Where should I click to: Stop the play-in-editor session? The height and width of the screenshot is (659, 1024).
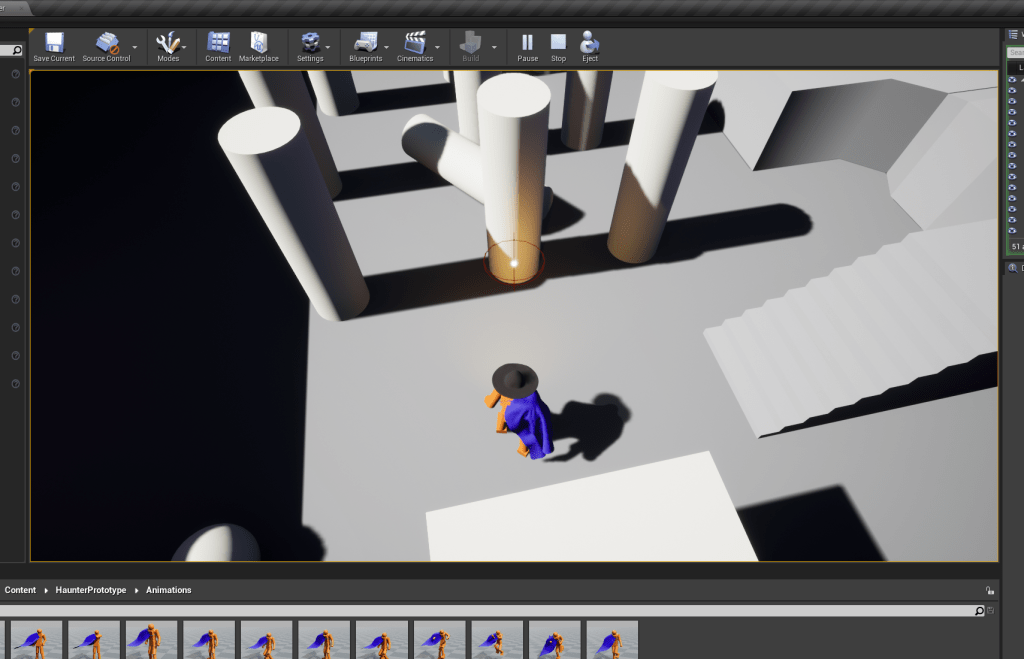click(558, 46)
